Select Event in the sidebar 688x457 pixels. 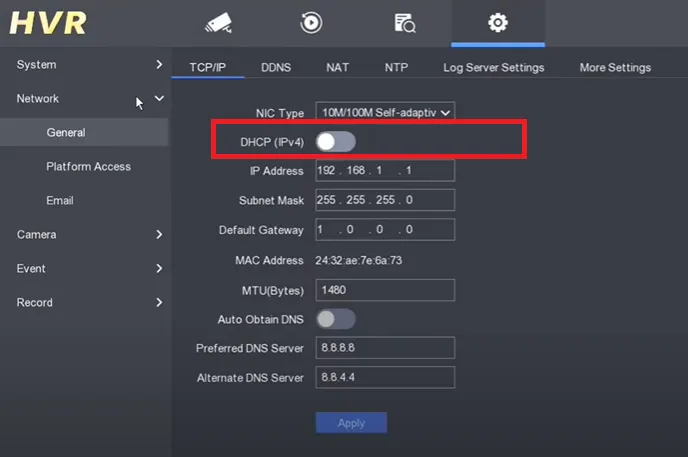click(x=31, y=268)
